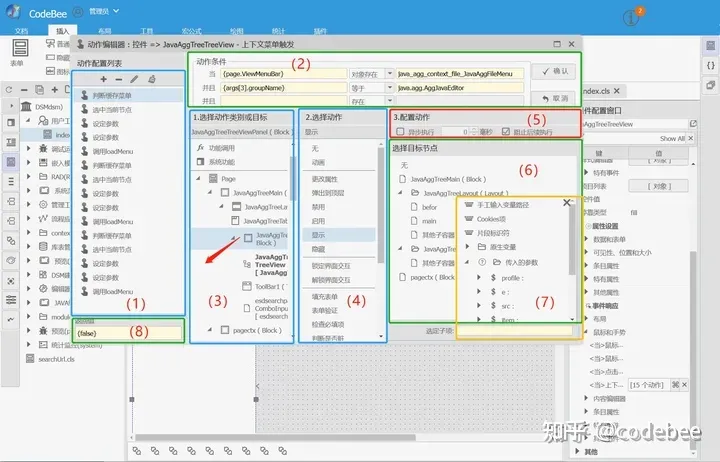Viewport: 720px width, 462px height.
Task: Click the stamp icon in action list toolbar
Action: (x=152, y=79)
